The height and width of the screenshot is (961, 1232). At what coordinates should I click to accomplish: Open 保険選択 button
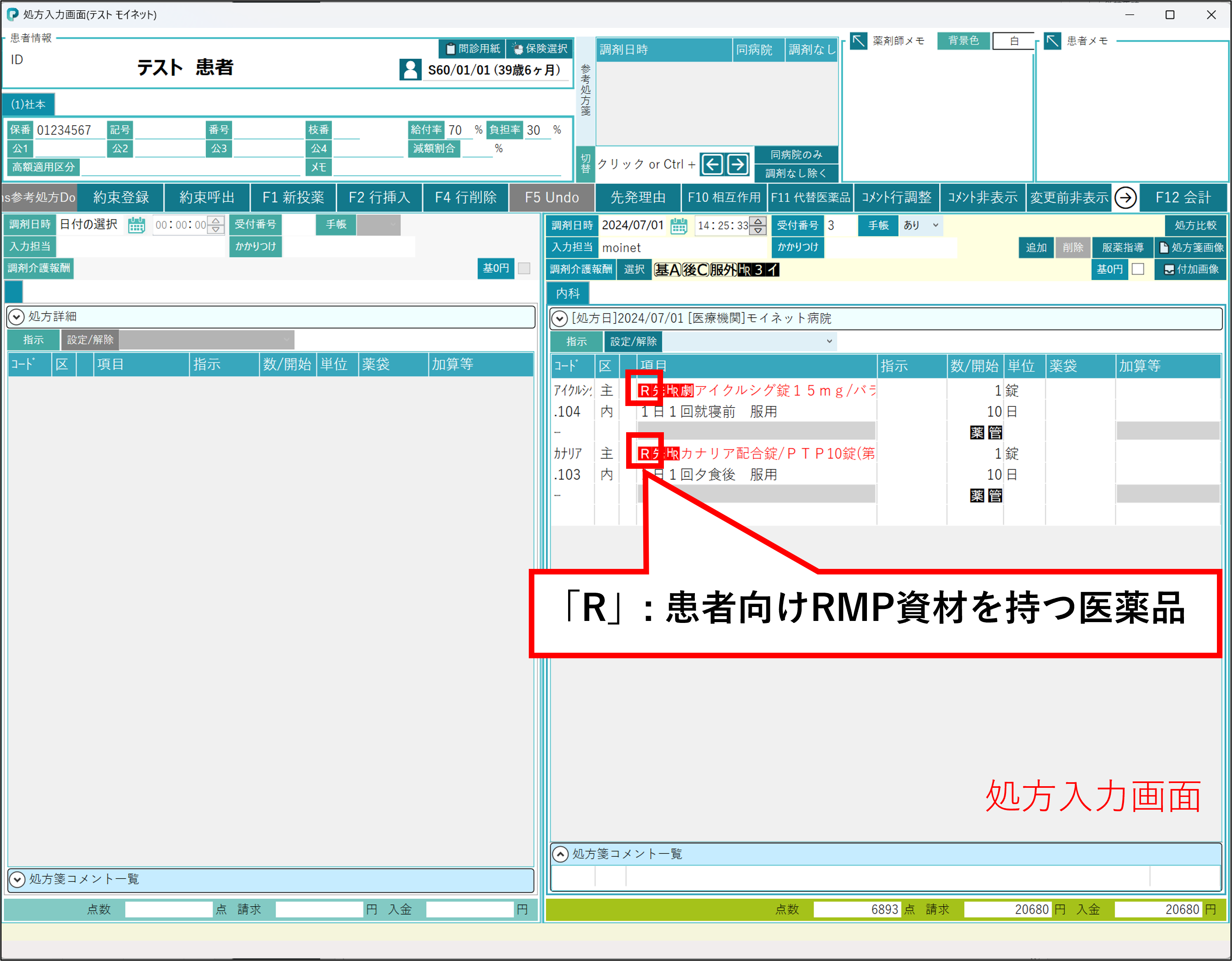[x=540, y=48]
